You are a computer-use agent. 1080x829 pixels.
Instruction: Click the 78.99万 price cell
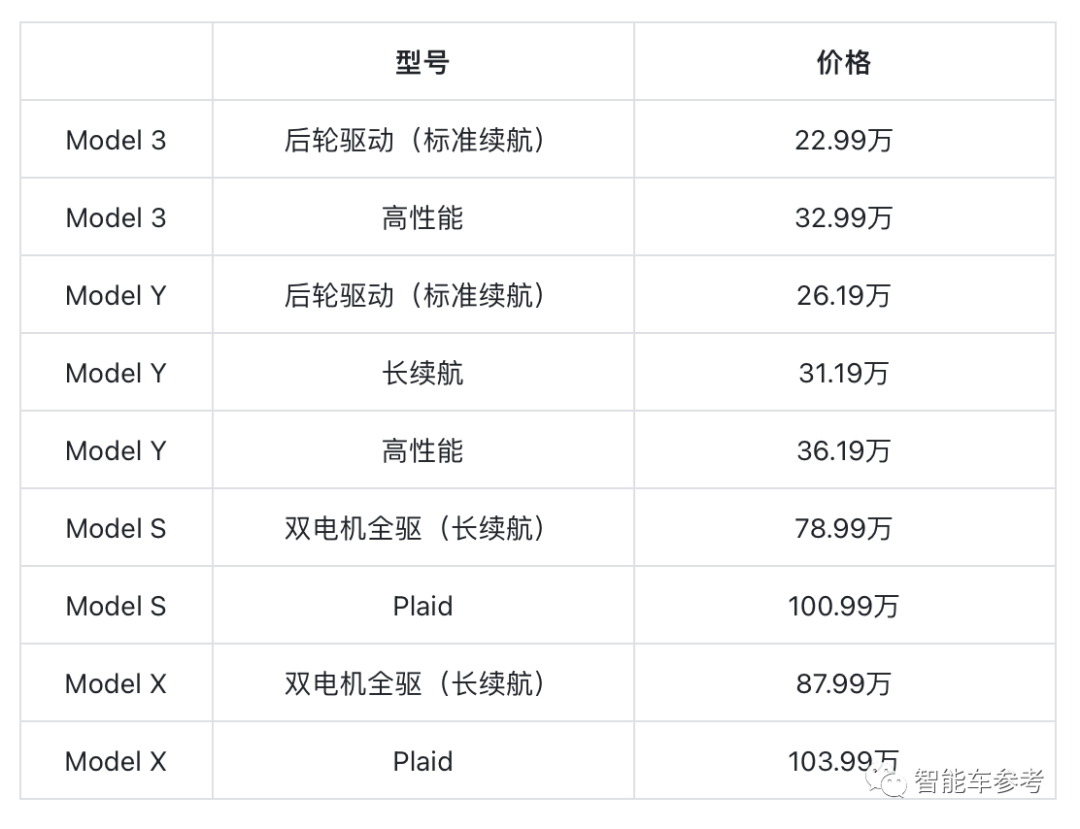pyautogui.click(x=844, y=529)
